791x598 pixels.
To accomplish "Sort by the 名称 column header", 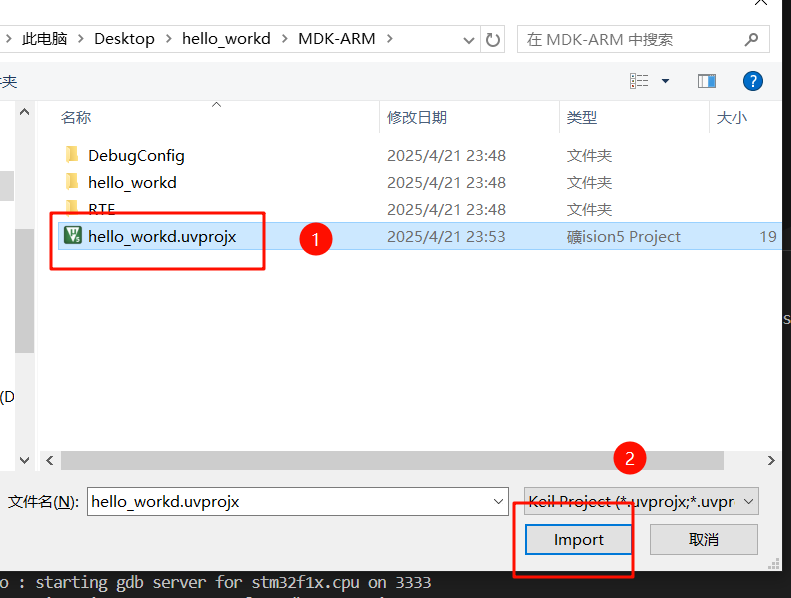I will pyautogui.click(x=76, y=118).
